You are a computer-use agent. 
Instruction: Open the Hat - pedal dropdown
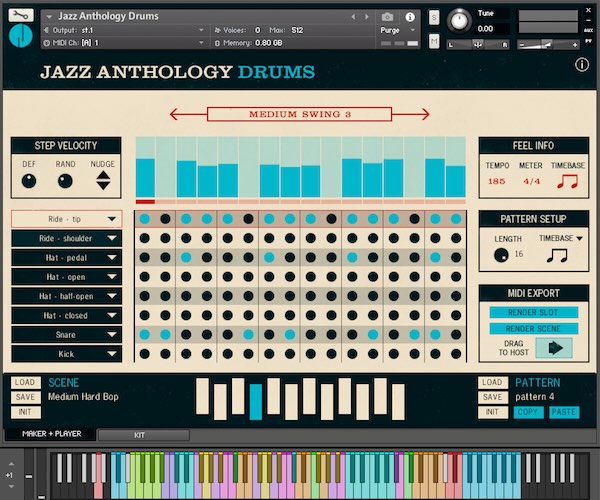point(67,257)
